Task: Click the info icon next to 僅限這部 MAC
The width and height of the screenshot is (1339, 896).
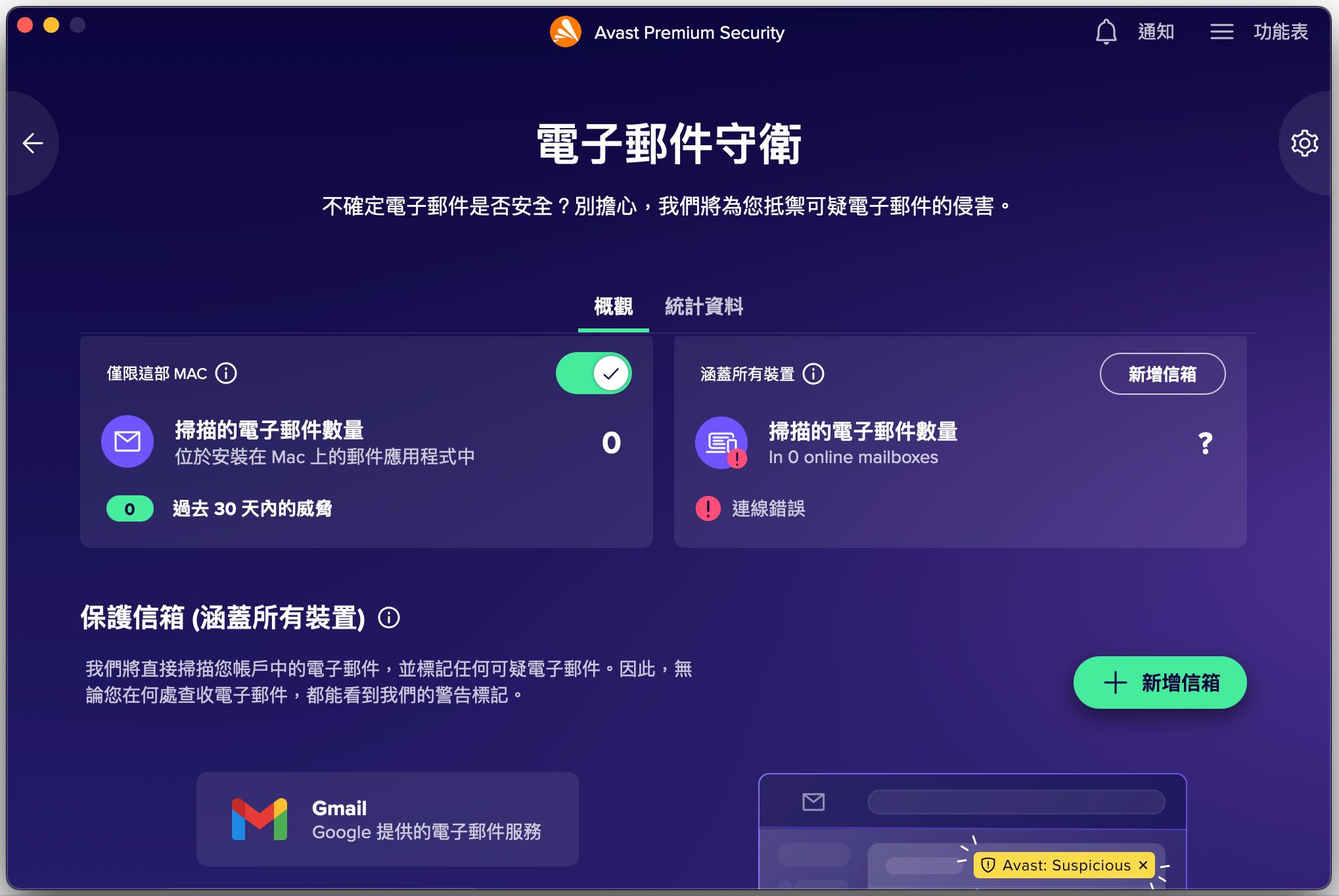Action: click(226, 373)
